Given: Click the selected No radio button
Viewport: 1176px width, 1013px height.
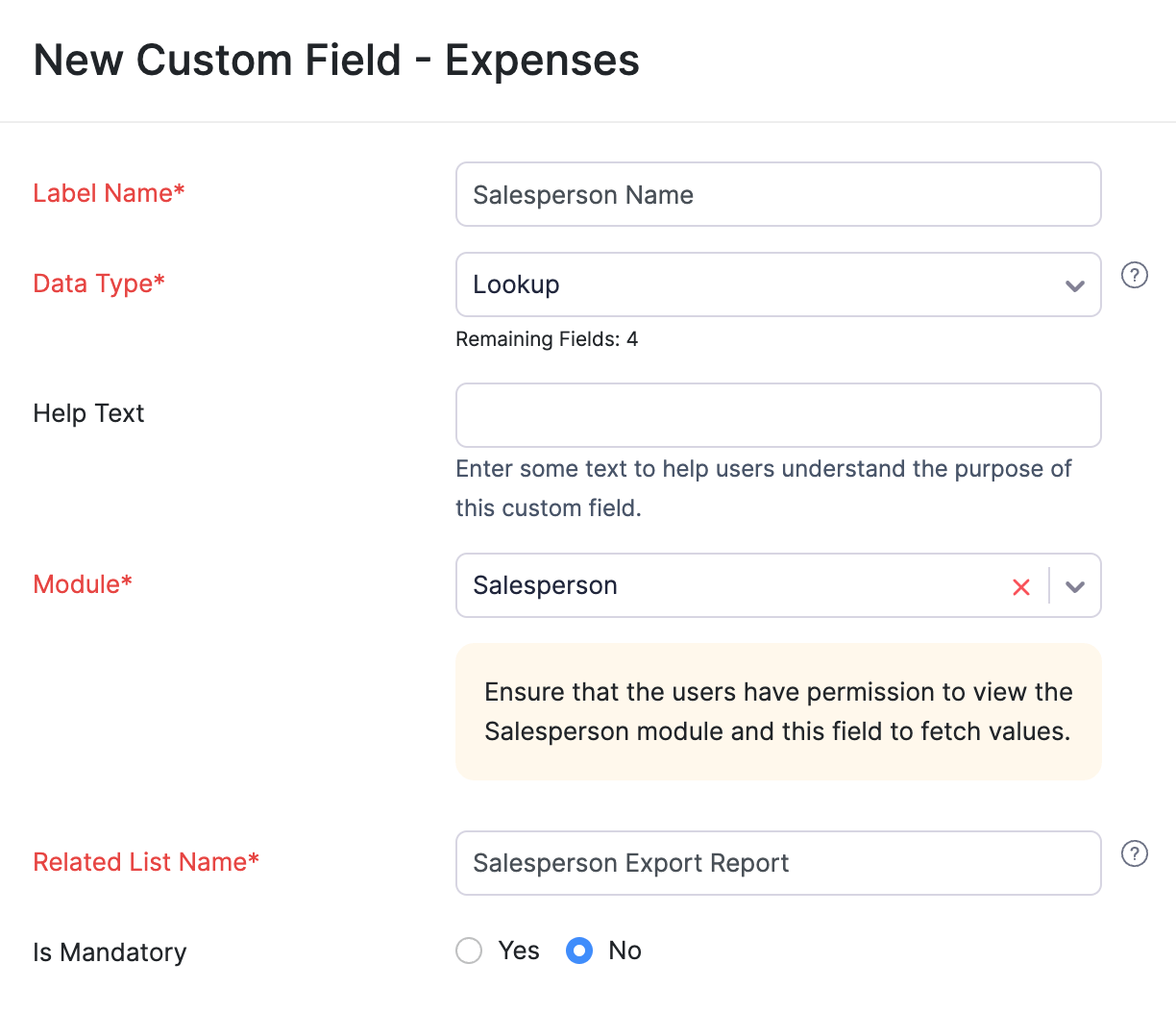Looking at the screenshot, I should (x=579, y=951).
